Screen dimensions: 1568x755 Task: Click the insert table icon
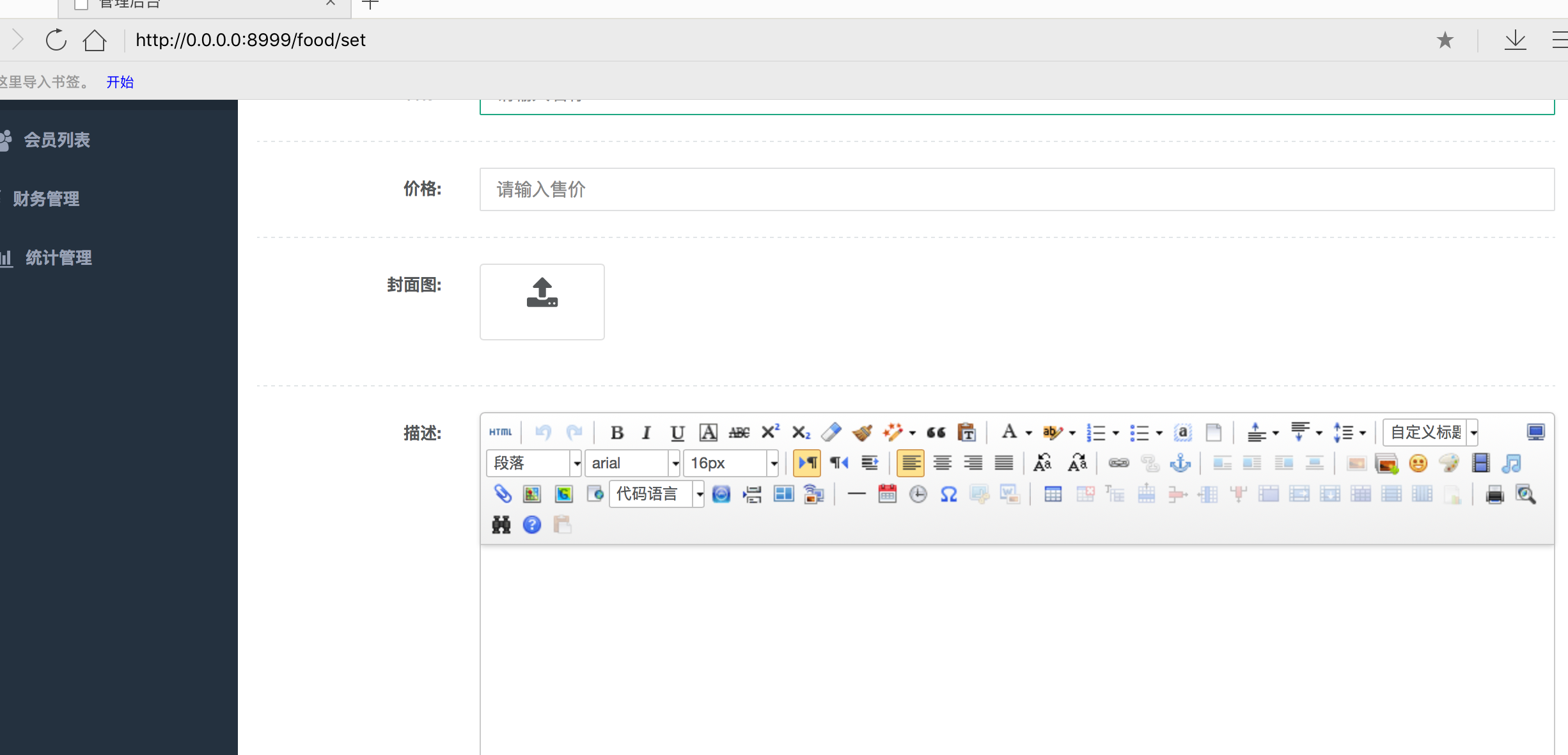pyautogui.click(x=1053, y=494)
